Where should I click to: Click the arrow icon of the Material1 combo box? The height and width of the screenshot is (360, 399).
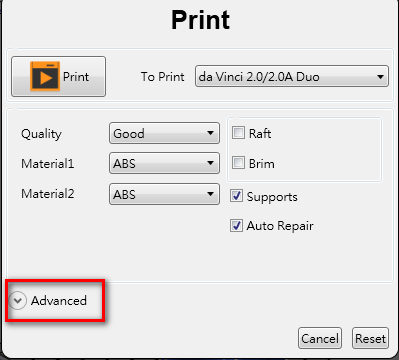[210, 163]
